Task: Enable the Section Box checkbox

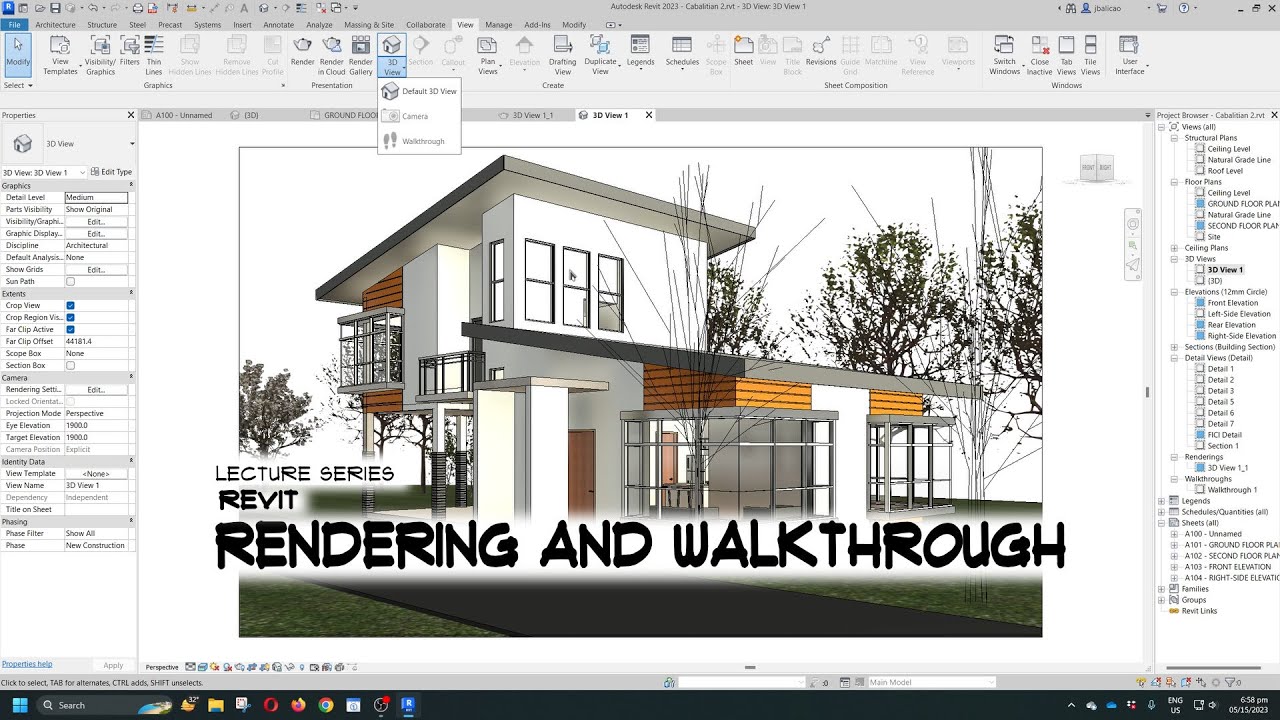Action: tap(70, 365)
